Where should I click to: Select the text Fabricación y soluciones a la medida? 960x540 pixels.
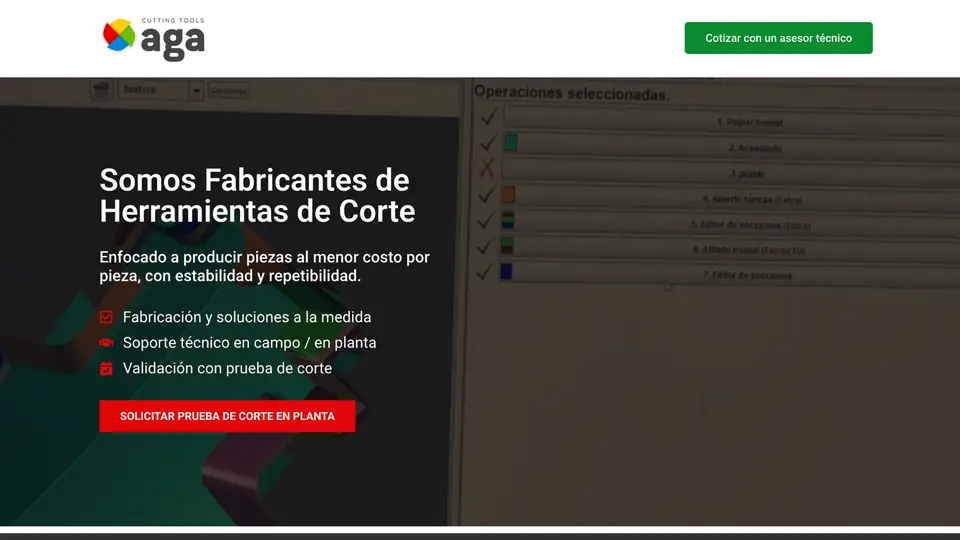click(247, 317)
